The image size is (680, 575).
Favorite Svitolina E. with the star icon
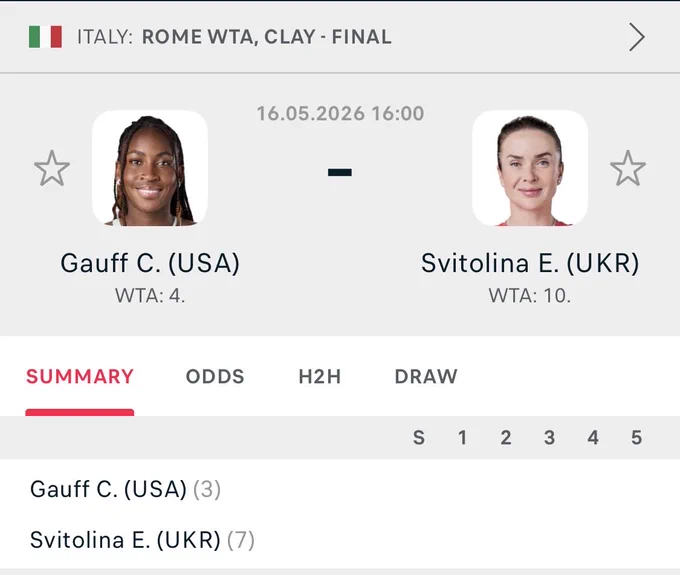628,168
